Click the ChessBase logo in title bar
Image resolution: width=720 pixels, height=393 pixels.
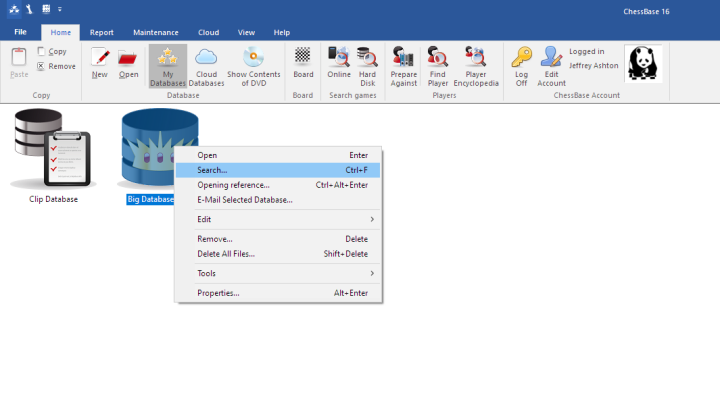tap(14, 9)
